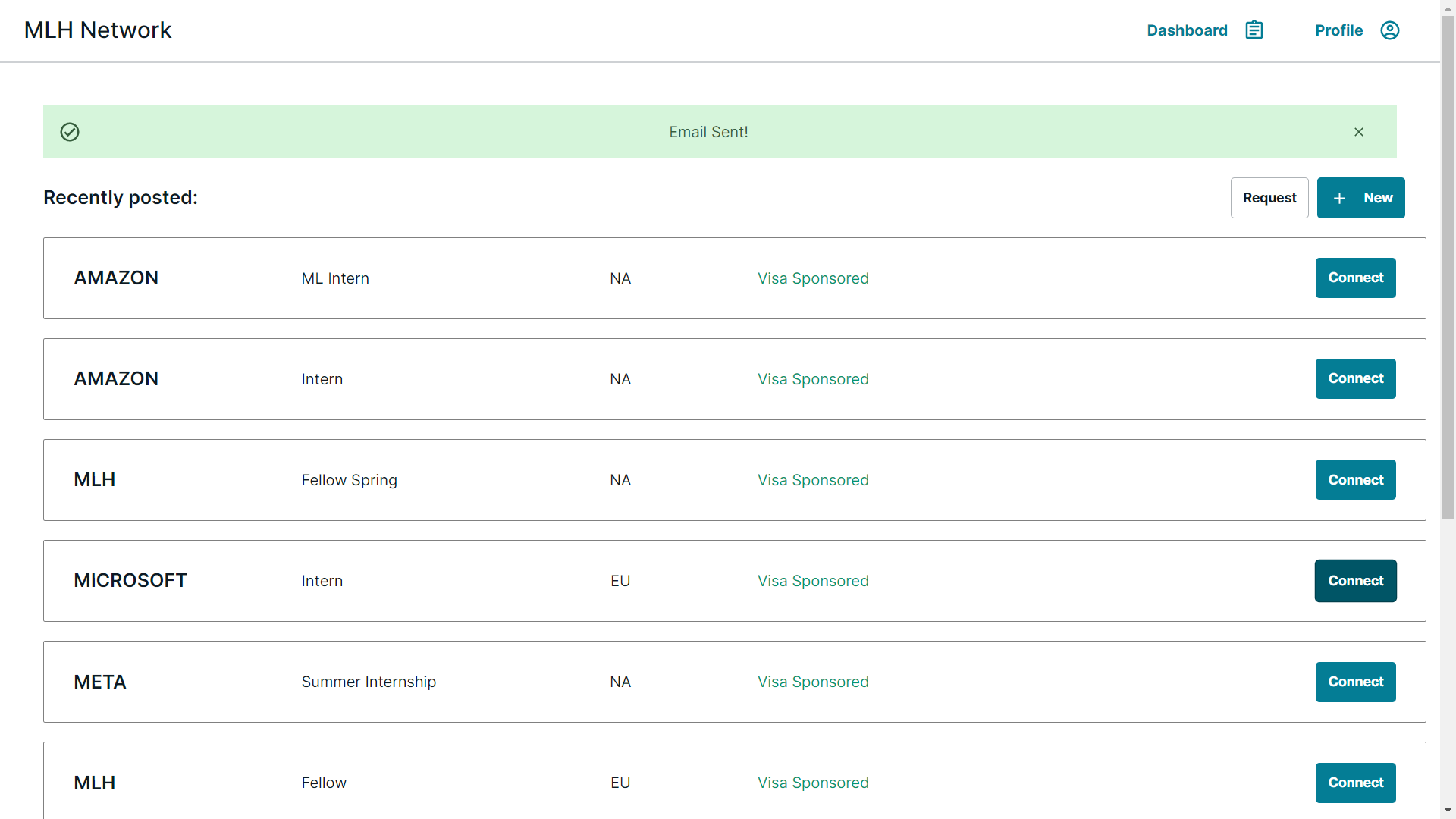Click the scrollbar up arrow
The image size is (1456, 819).
point(1448,8)
